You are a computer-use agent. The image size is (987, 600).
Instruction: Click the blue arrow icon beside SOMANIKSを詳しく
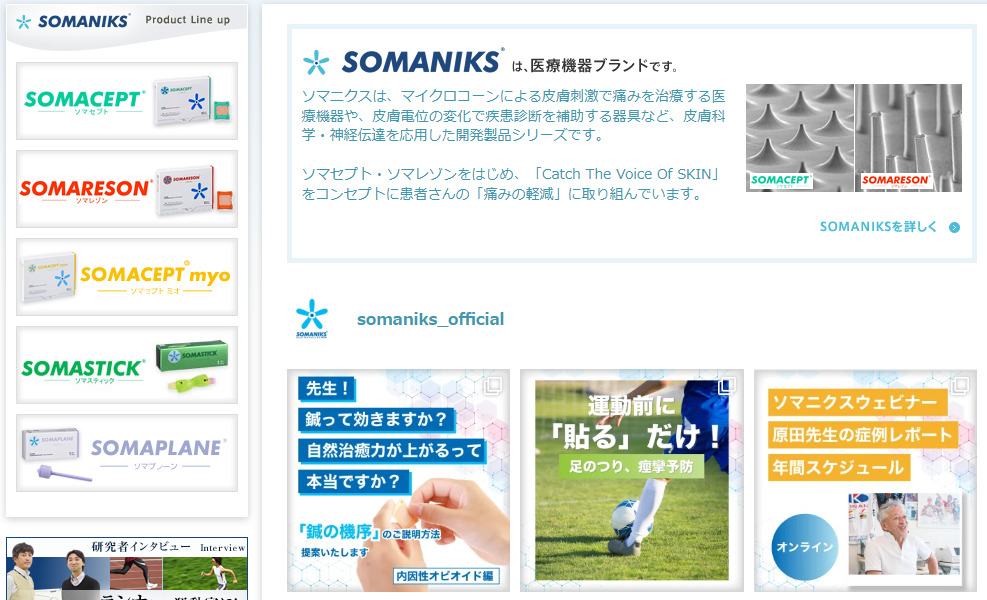[x=954, y=228]
